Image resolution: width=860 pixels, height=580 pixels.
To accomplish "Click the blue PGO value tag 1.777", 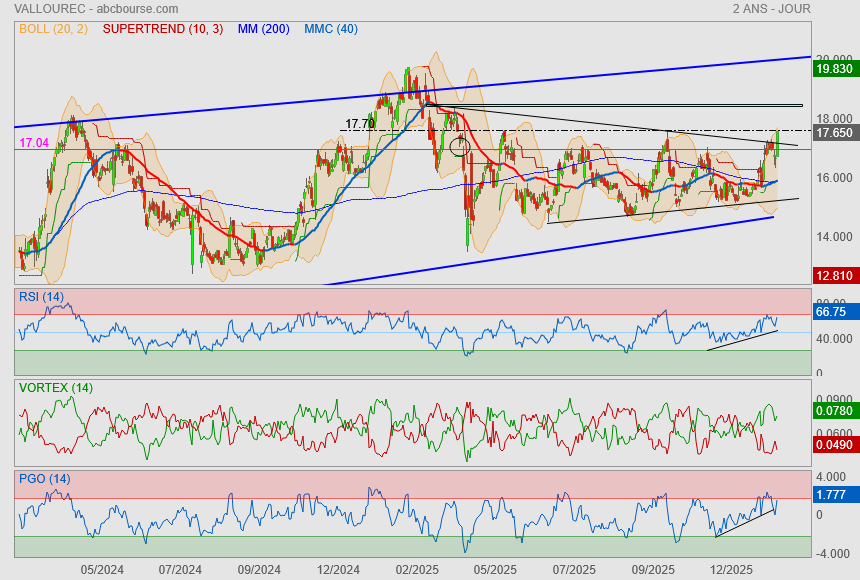I will tap(832, 495).
